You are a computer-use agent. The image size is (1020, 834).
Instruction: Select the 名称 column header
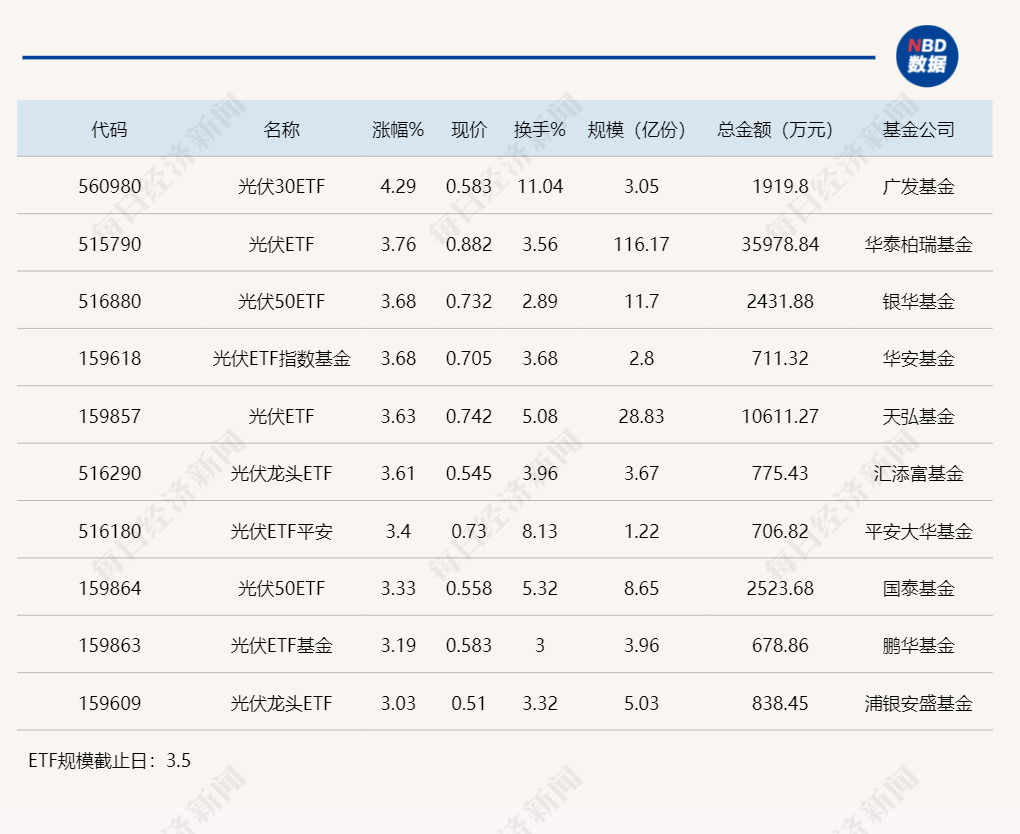(281, 129)
